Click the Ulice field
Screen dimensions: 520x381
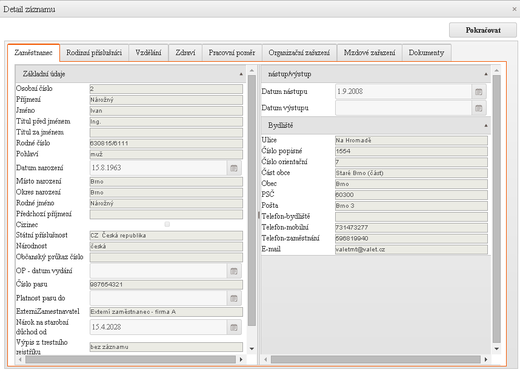(x=411, y=140)
